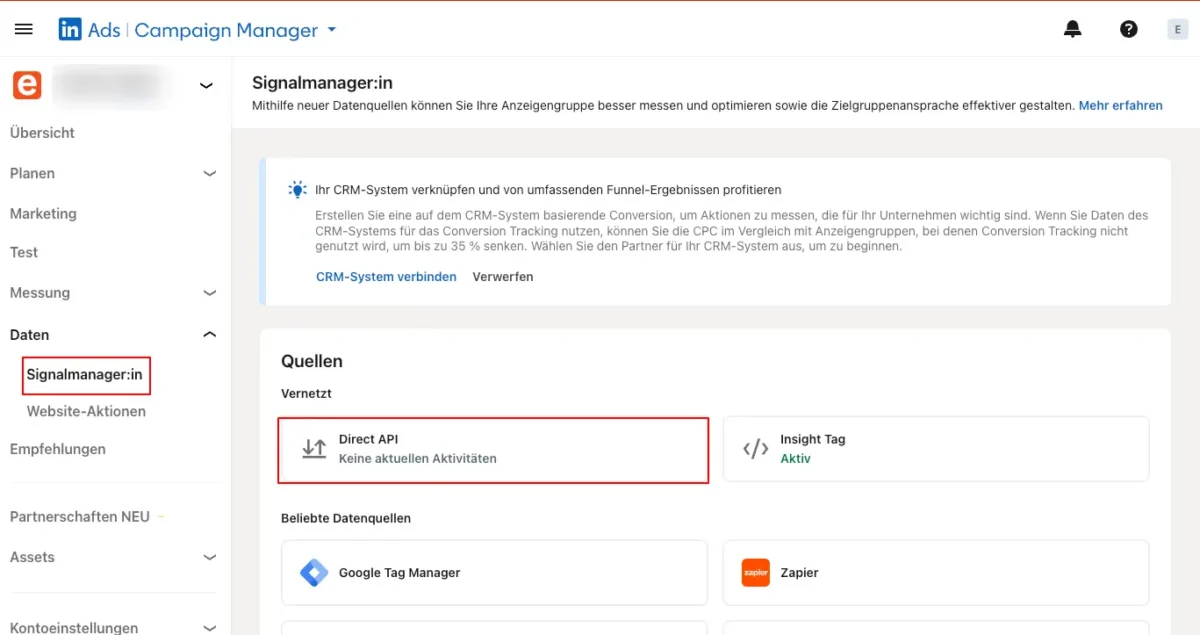Image resolution: width=1200 pixels, height=635 pixels.
Task: Click the Google Tag Manager icon
Action: (314, 573)
